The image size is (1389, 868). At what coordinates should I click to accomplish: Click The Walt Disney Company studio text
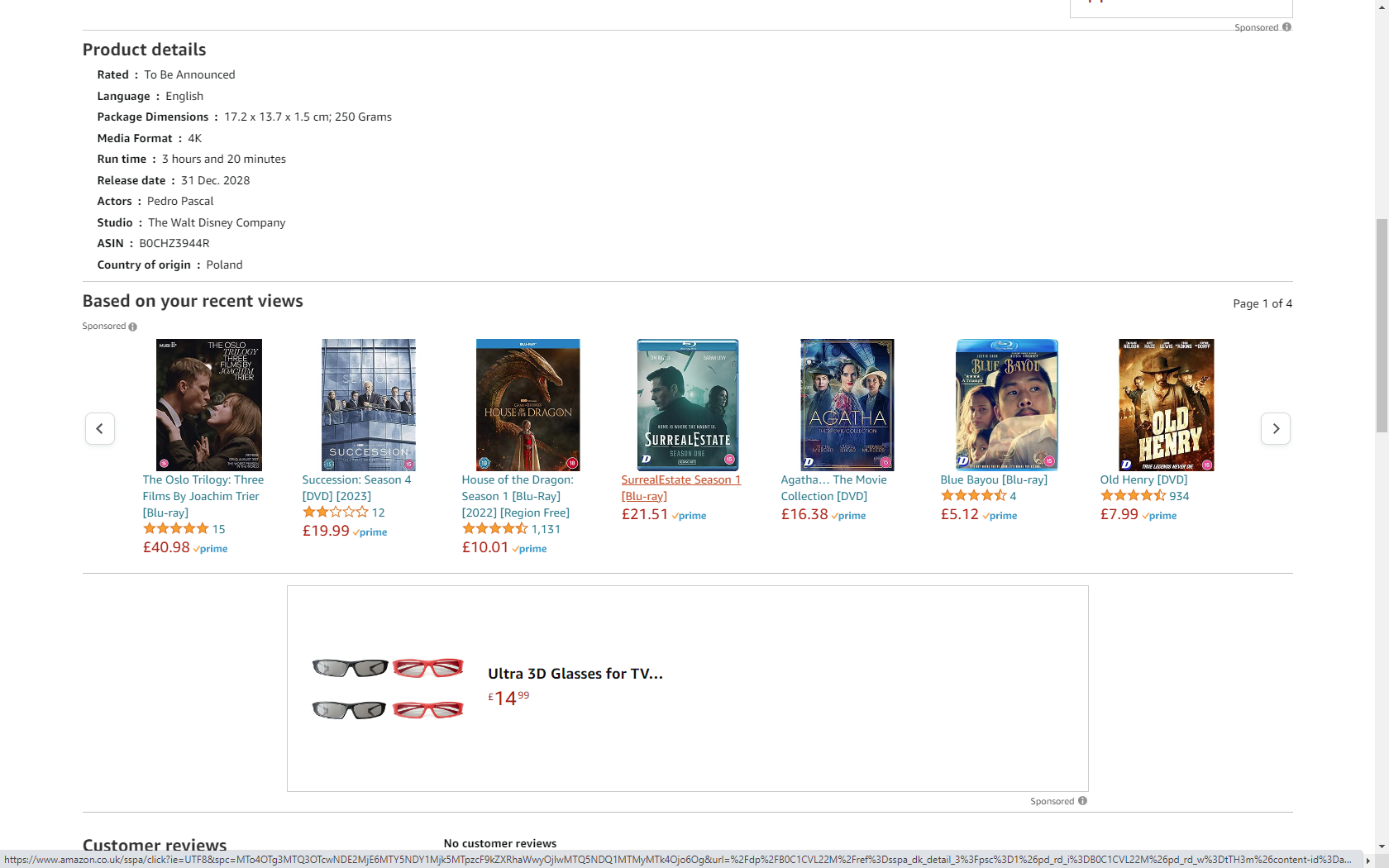tap(217, 222)
